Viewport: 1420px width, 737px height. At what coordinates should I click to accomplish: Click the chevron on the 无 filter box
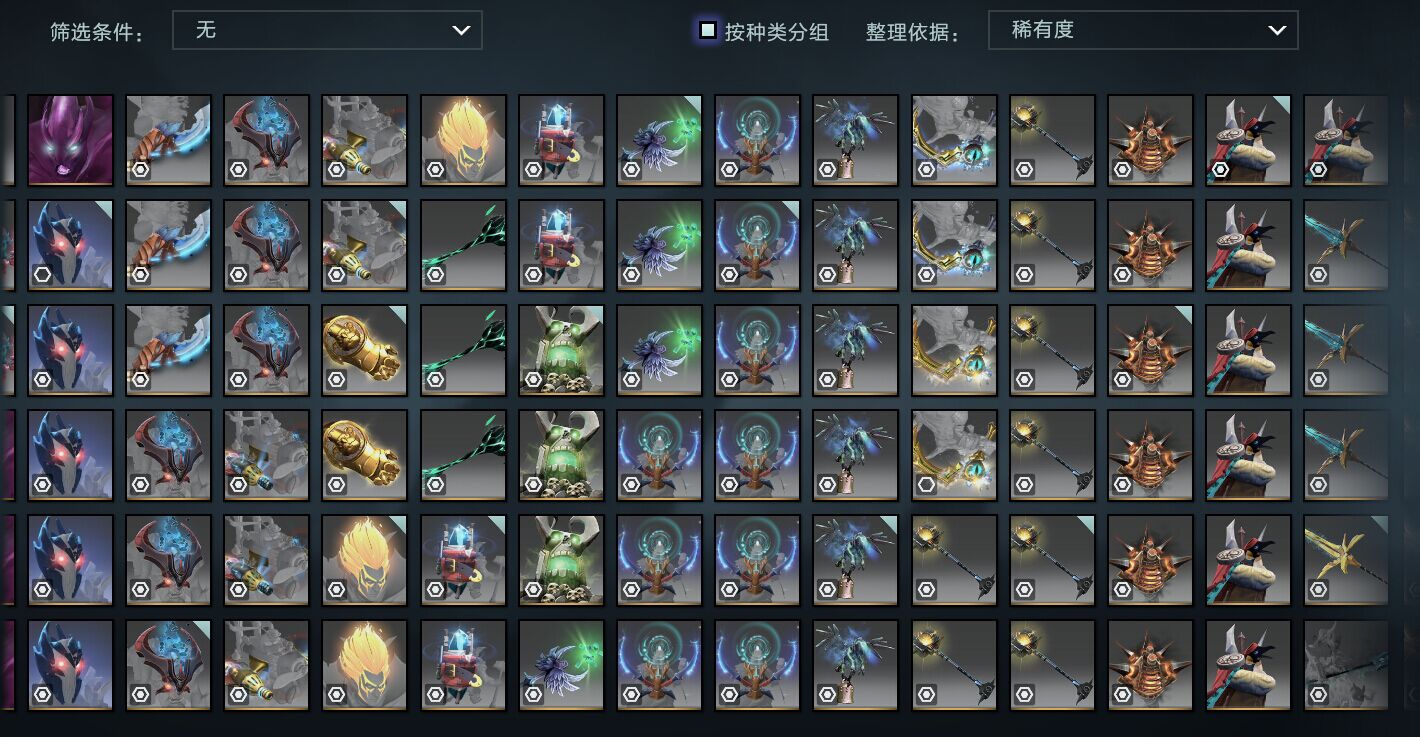461,30
